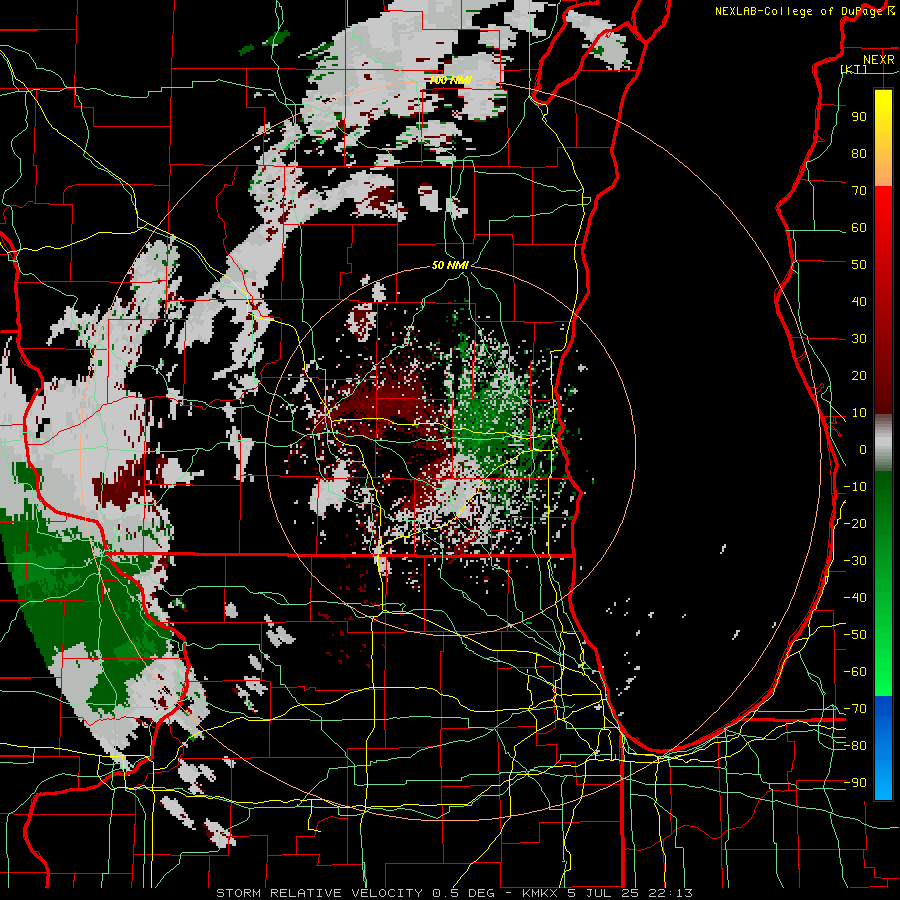
Task: Click the blue segment of the color bar
Action: [883, 748]
